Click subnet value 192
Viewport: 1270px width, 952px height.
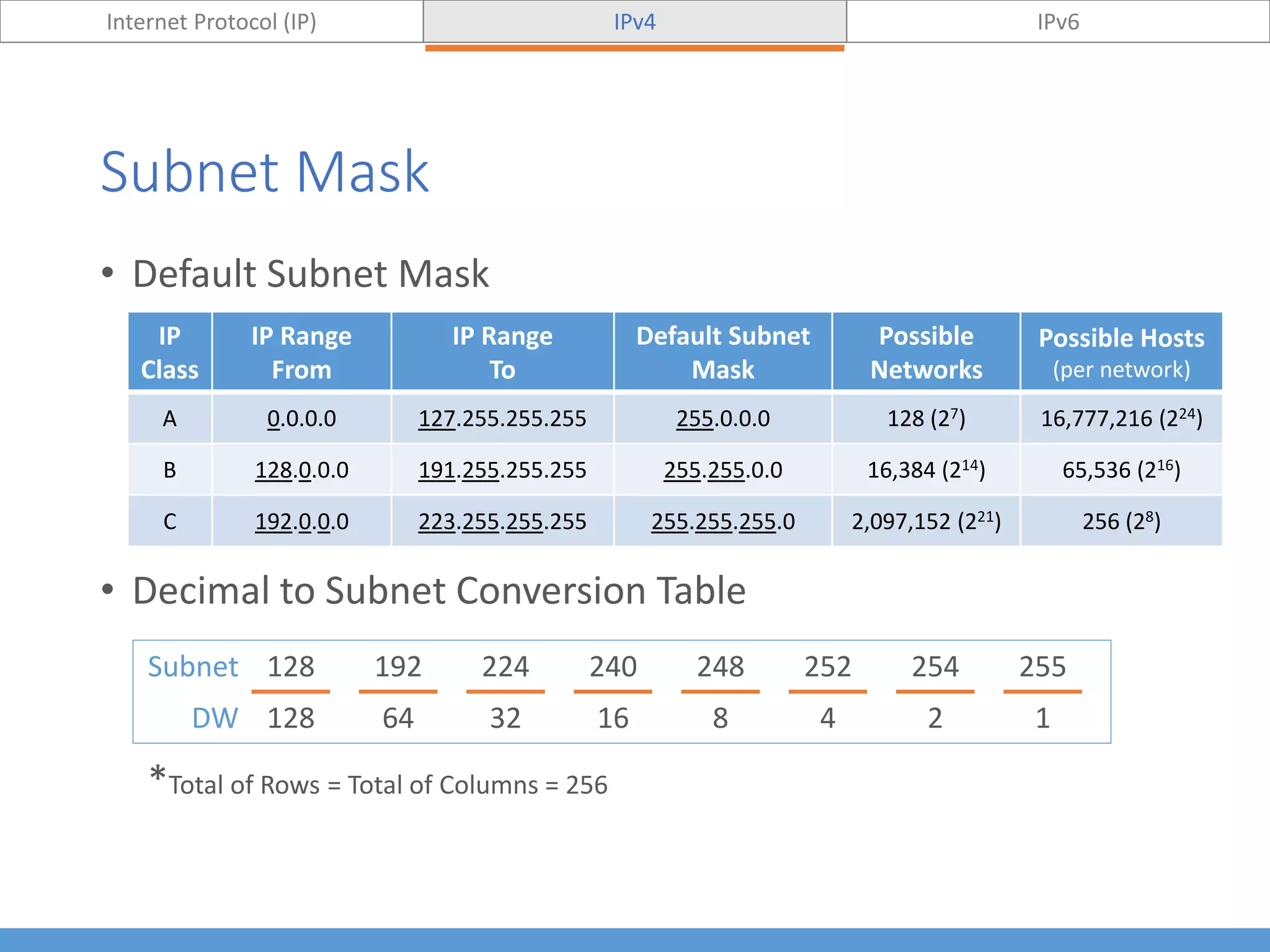tap(398, 667)
